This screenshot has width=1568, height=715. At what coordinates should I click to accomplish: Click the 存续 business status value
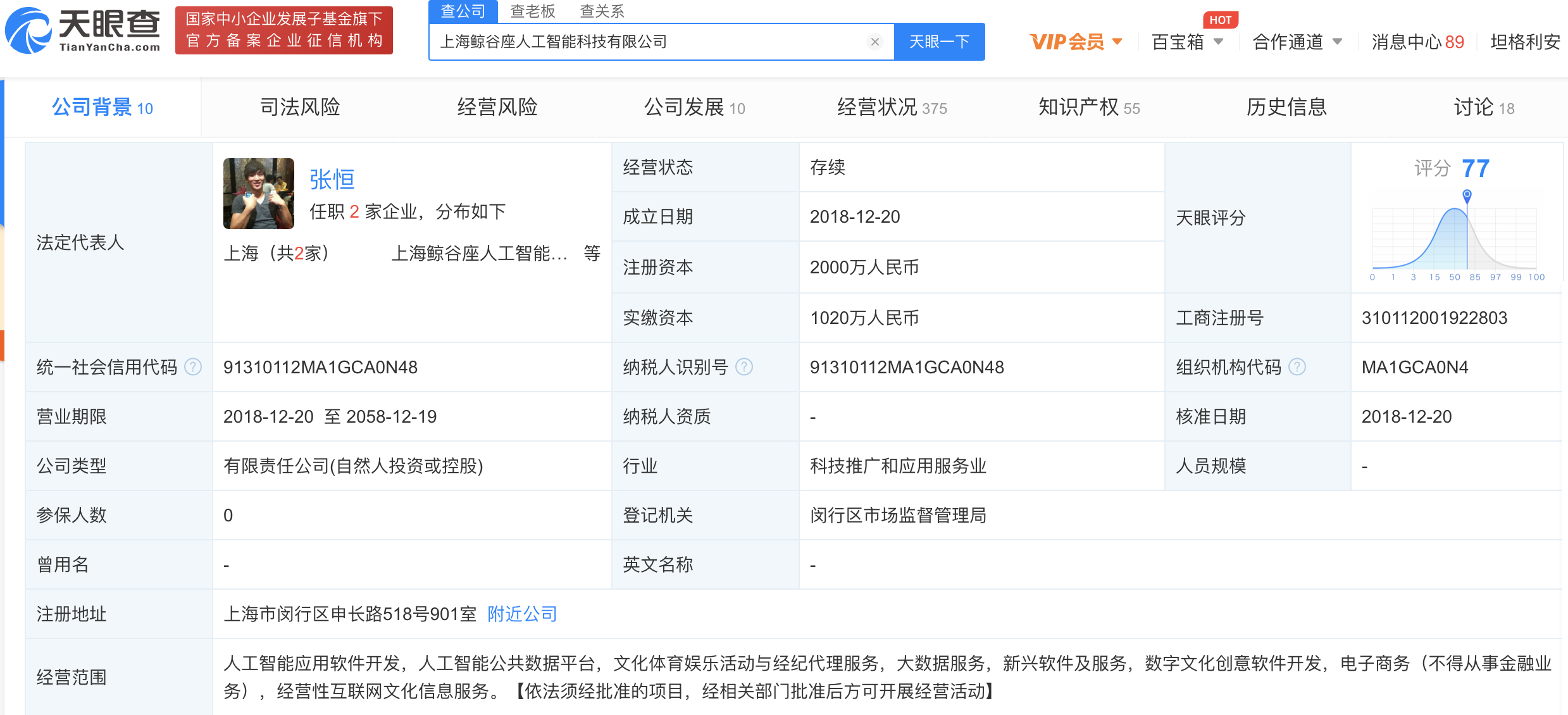(828, 167)
